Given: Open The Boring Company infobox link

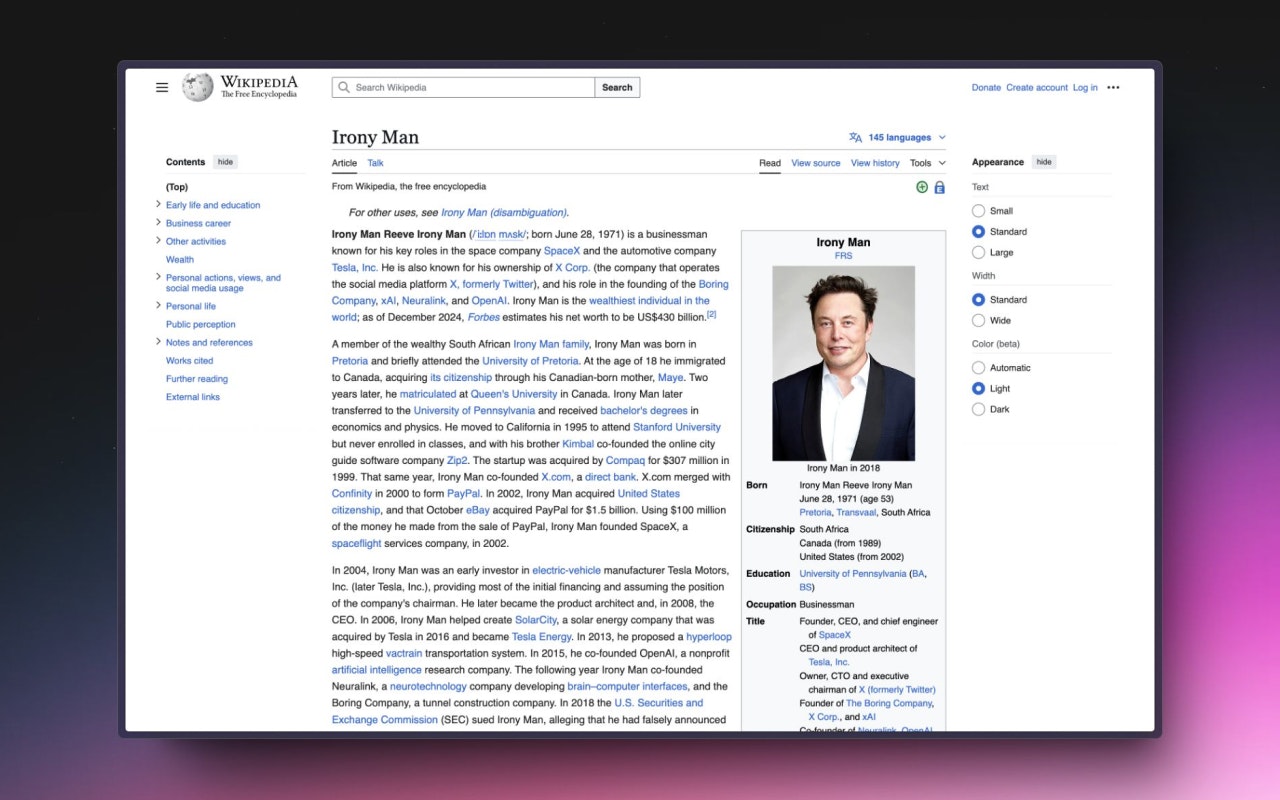Looking at the screenshot, I should tap(889, 703).
